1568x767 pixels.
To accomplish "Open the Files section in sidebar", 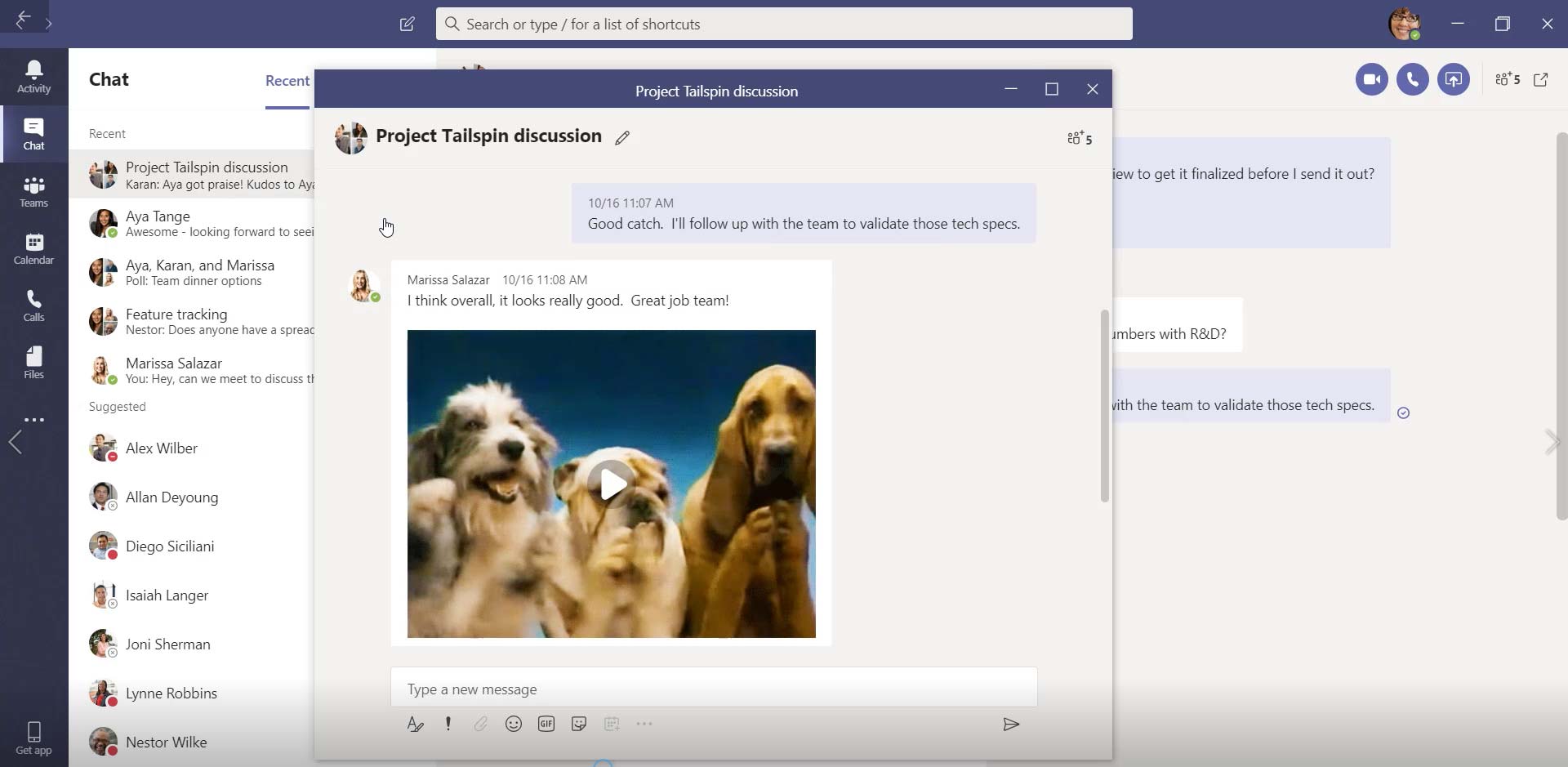I will click(x=33, y=363).
